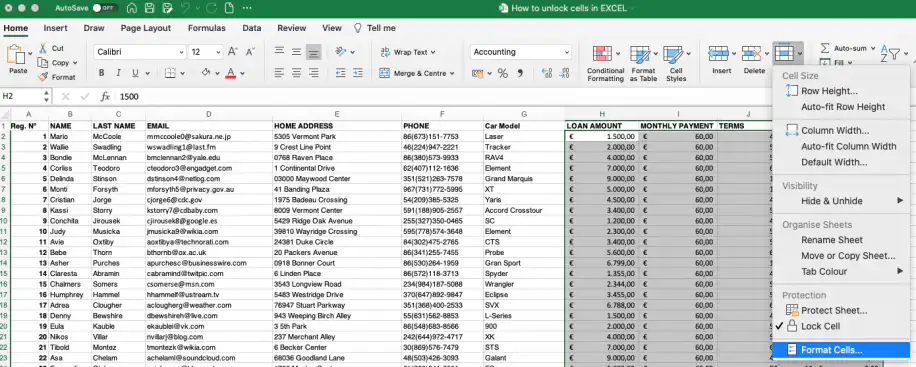
Task: Click the new document icon in title bar
Action: point(229,8)
